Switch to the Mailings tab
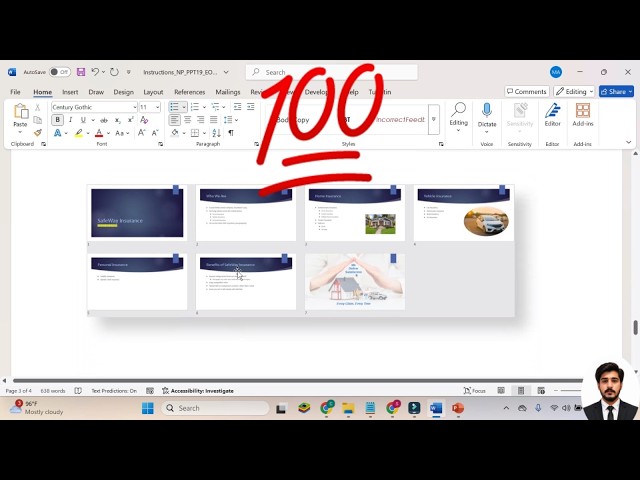This screenshot has height=480, width=640. pyautogui.click(x=228, y=92)
